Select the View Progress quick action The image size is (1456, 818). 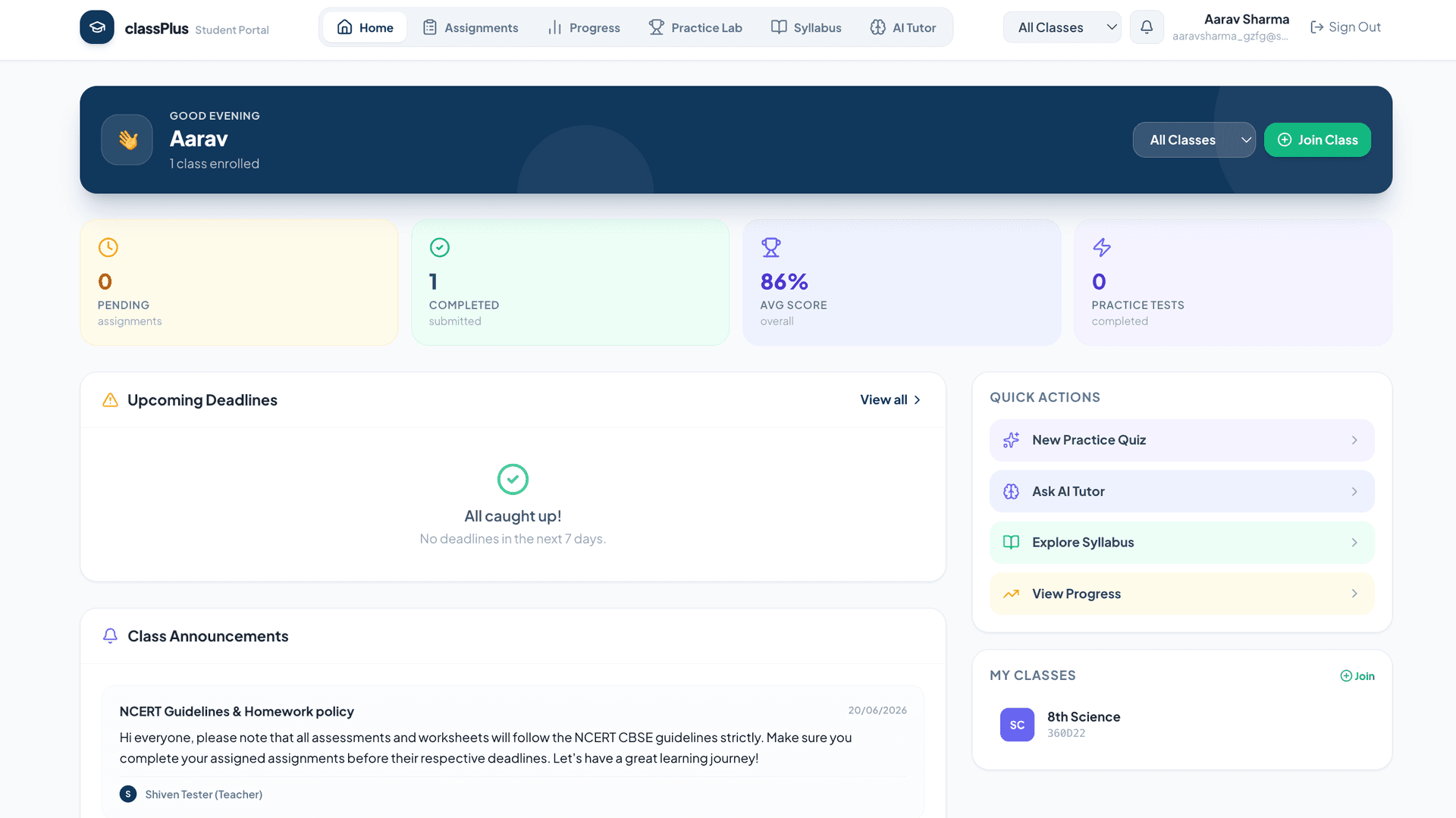coord(1181,594)
